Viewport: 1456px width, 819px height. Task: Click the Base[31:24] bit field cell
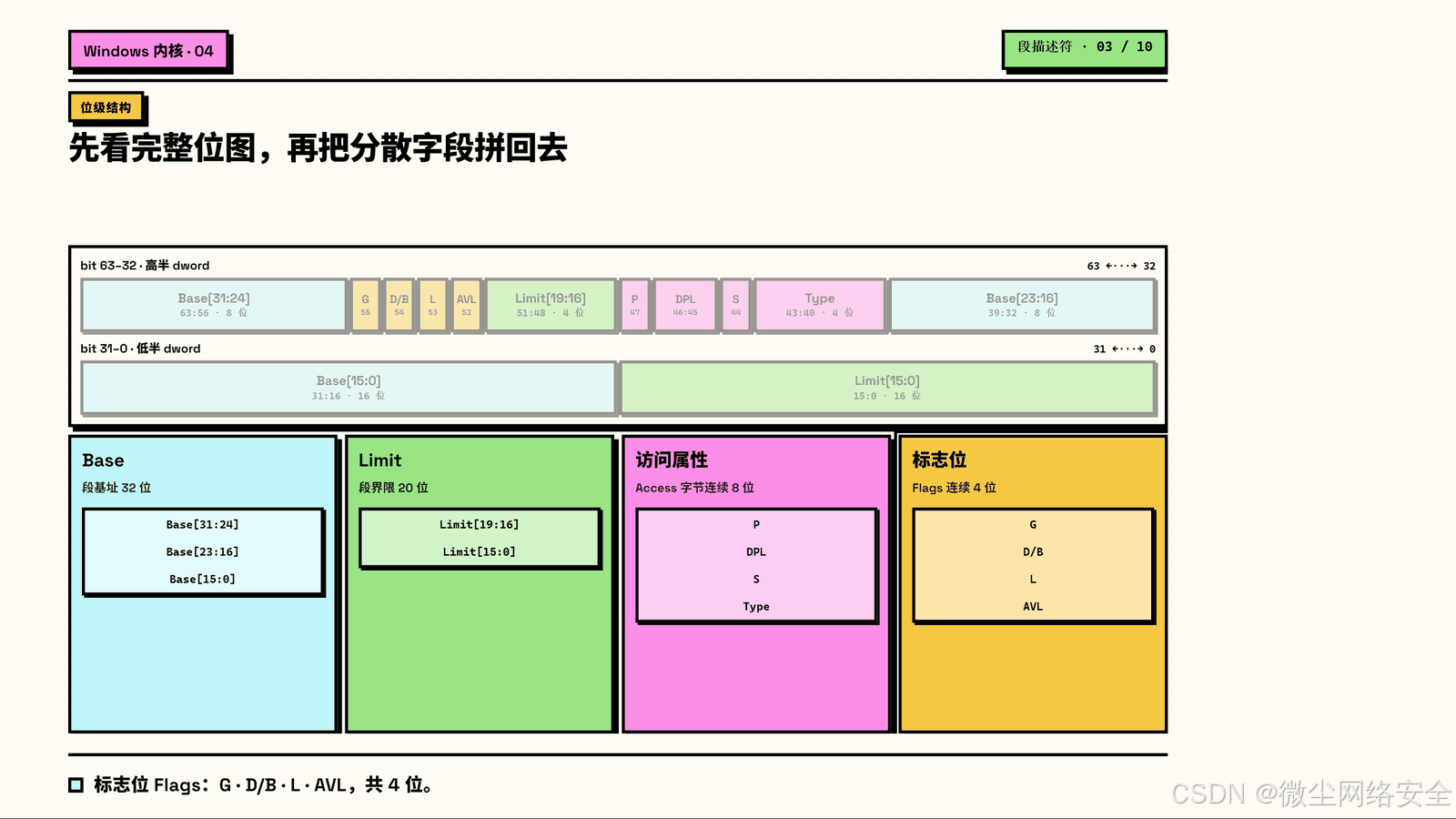pos(214,305)
